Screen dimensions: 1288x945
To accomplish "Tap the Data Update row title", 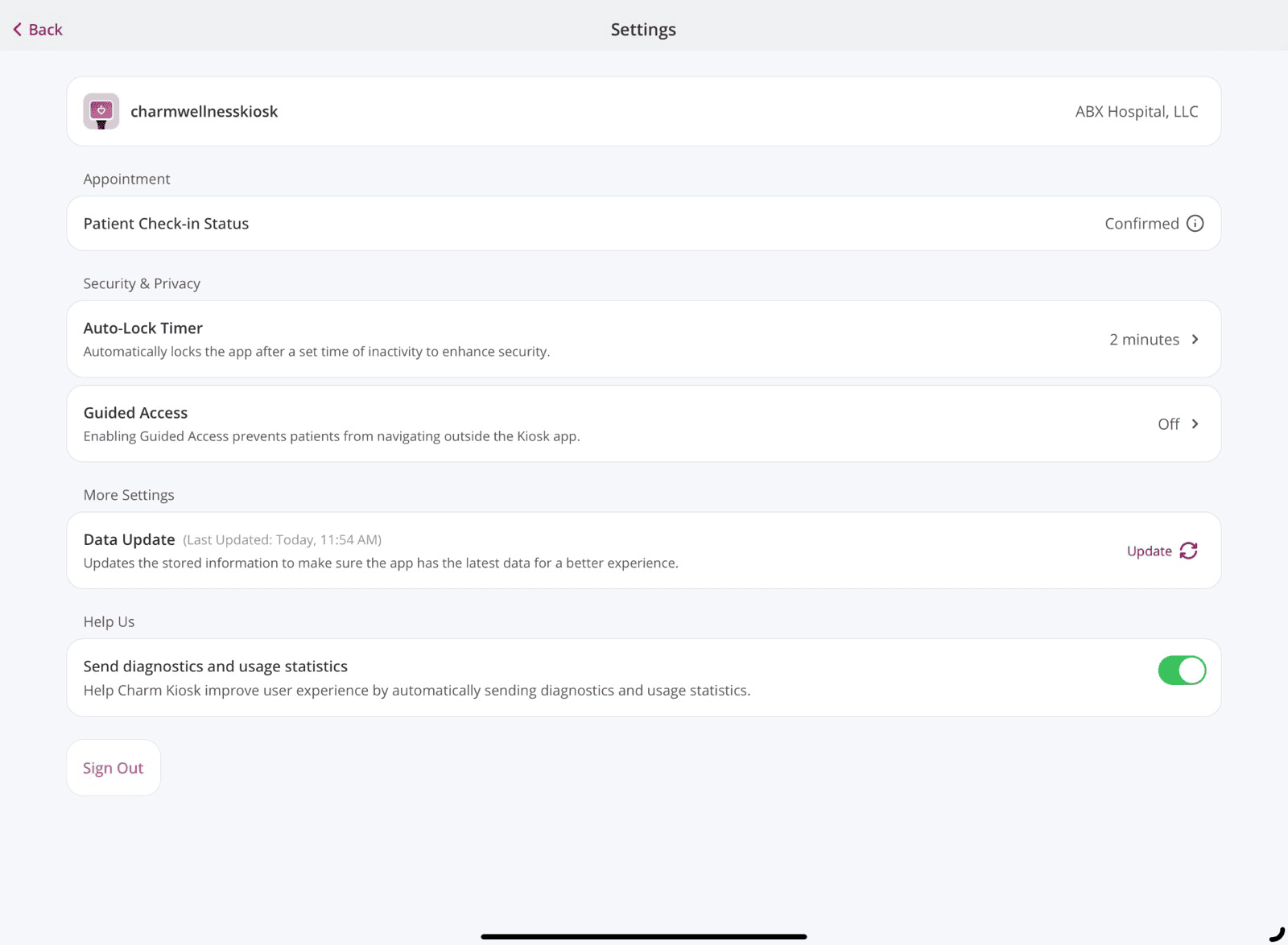I will (x=130, y=539).
